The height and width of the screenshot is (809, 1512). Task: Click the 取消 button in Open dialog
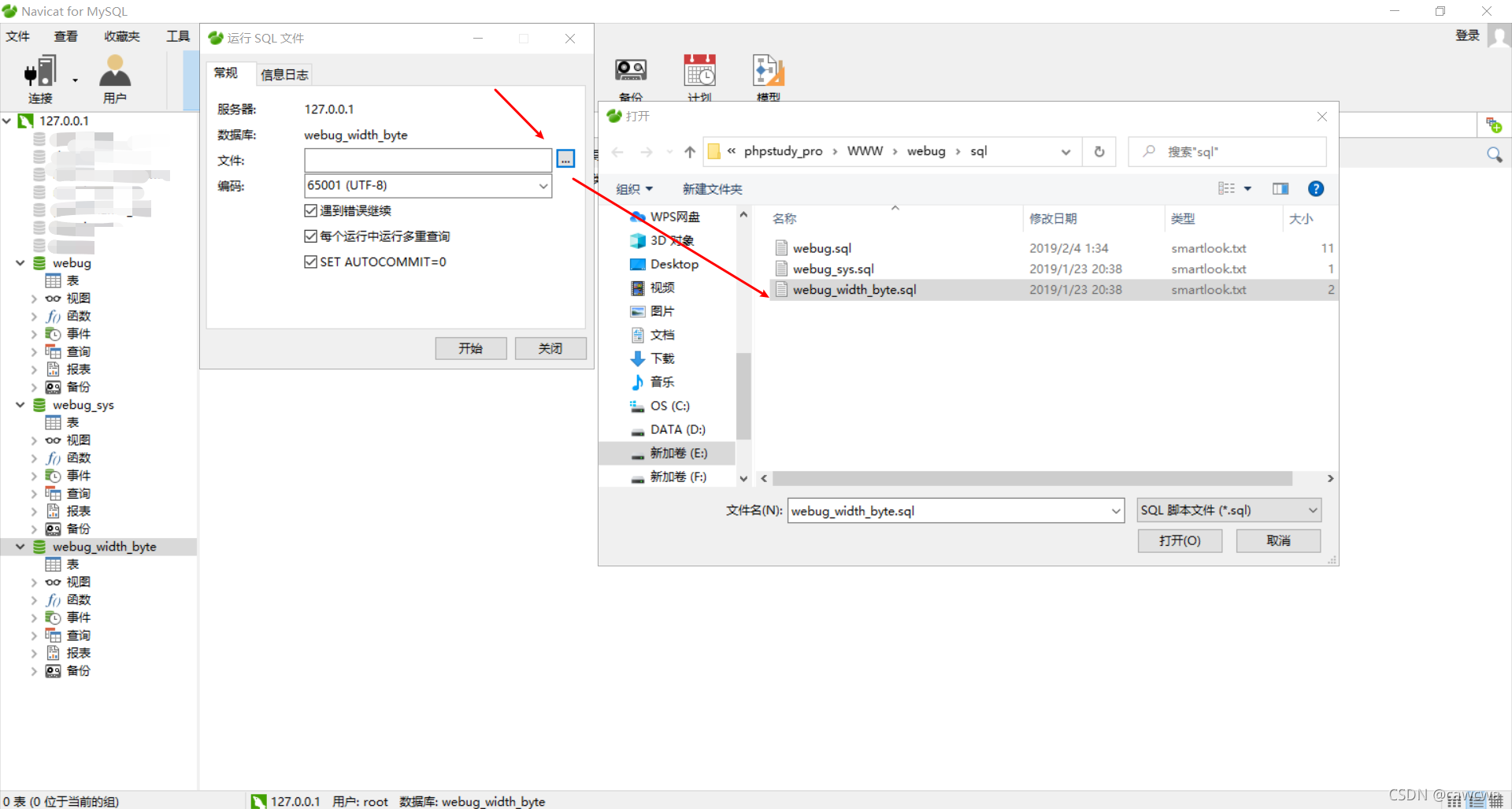pyautogui.click(x=1278, y=540)
